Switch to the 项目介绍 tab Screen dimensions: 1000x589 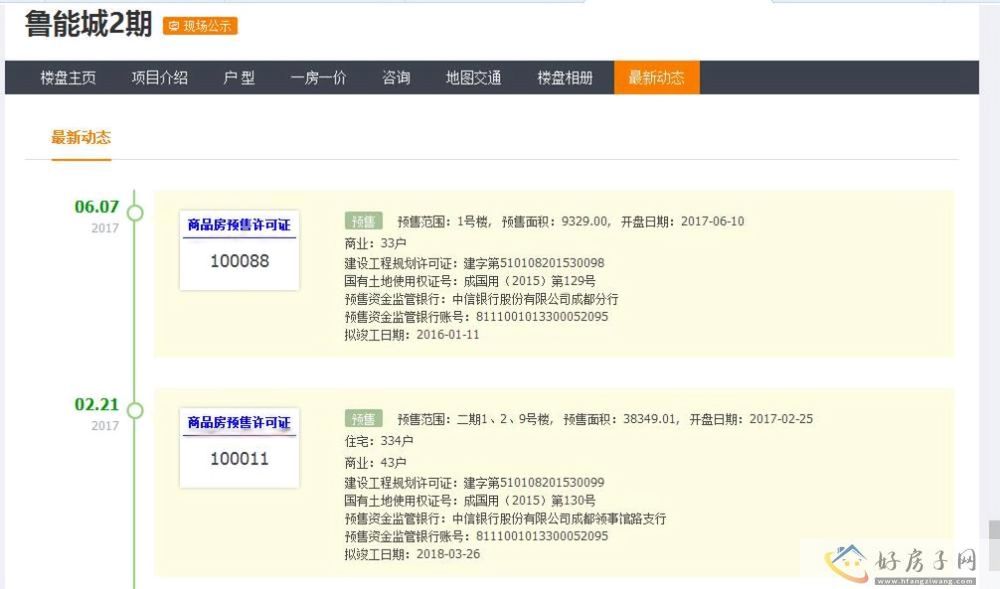click(x=159, y=78)
